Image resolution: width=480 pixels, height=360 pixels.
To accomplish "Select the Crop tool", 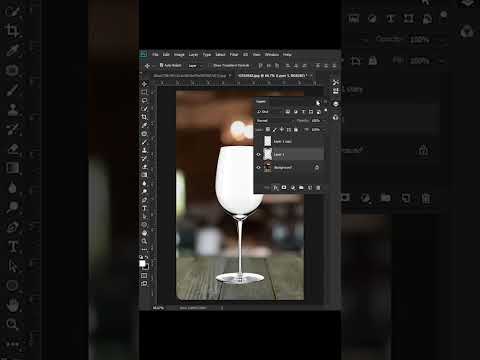I will coord(144,117).
